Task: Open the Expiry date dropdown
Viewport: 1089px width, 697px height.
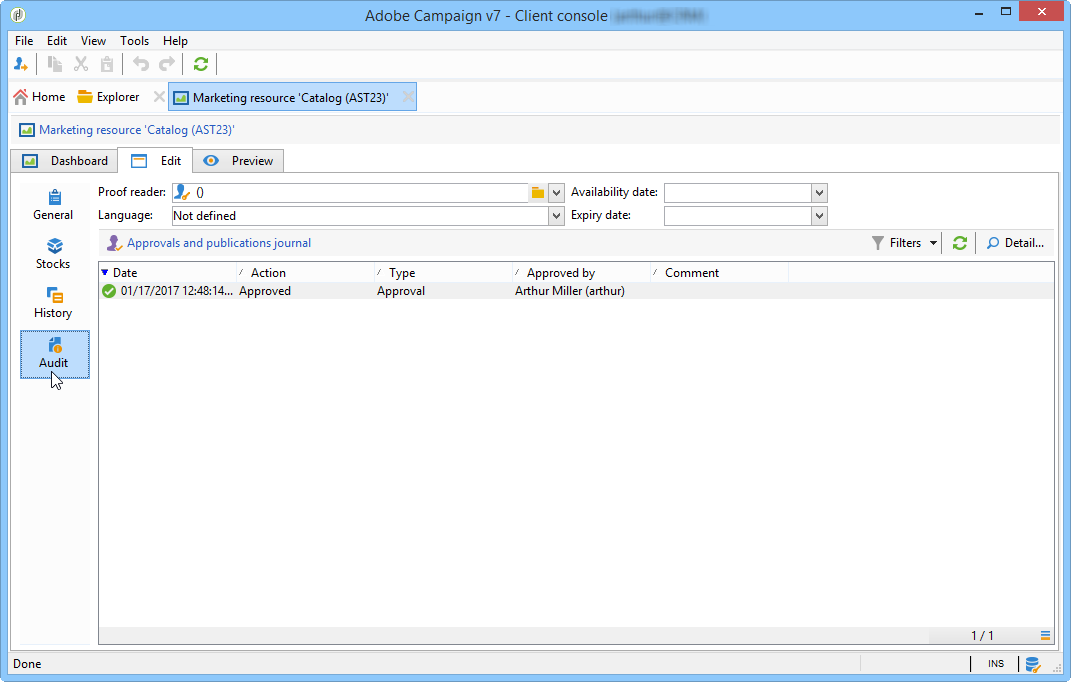Action: [820, 217]
